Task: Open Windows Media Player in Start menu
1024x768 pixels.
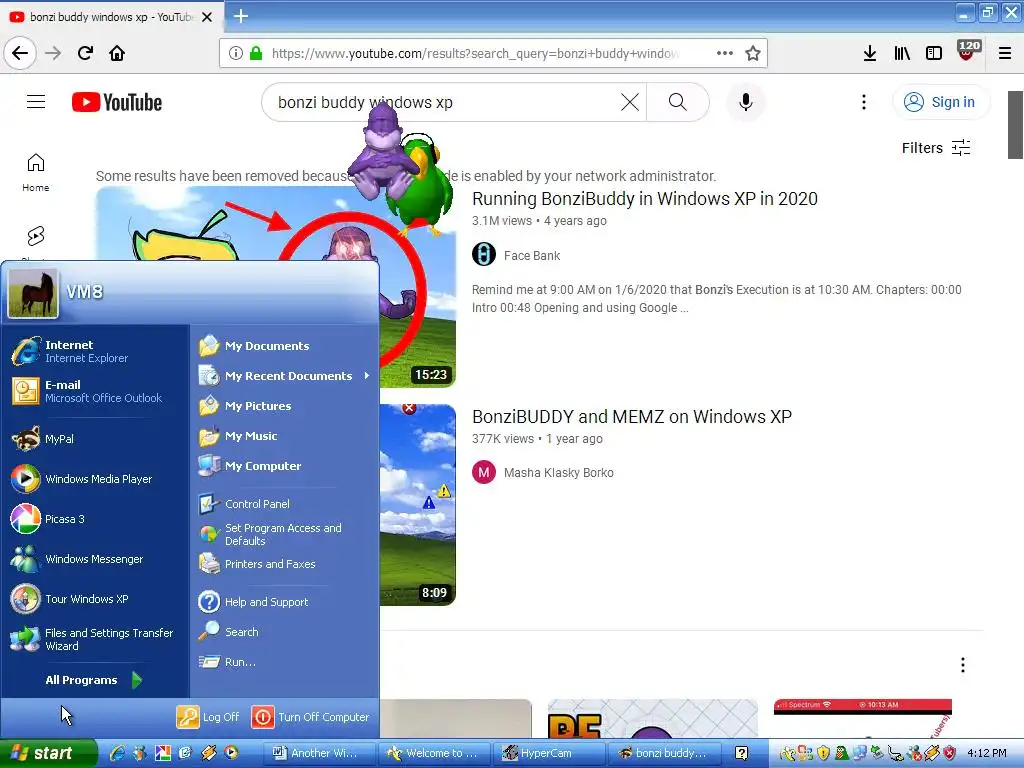Action: [95, 479]
